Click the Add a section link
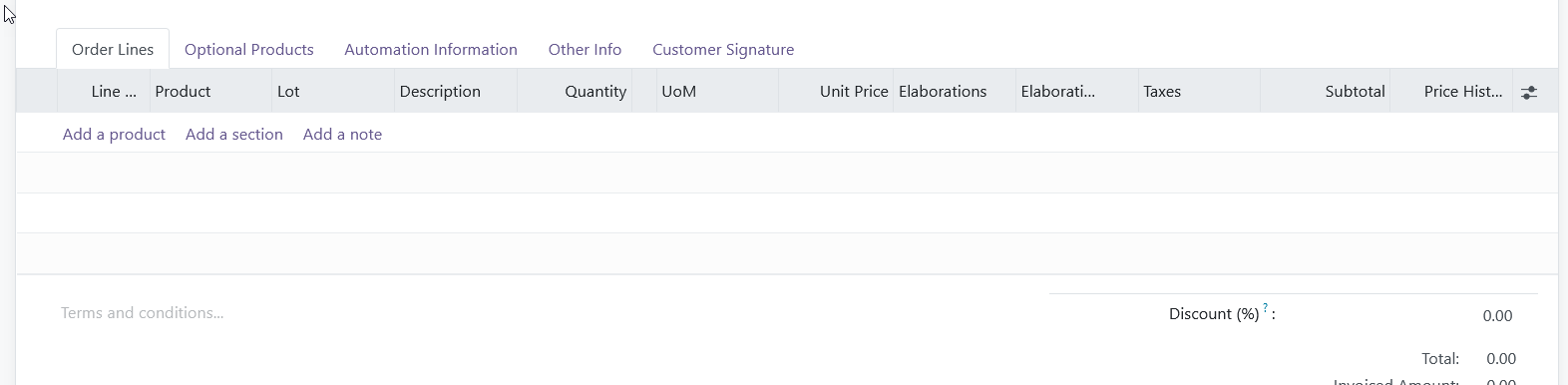The width and height of the screenshot is (1568, 385). coord(234,134)
